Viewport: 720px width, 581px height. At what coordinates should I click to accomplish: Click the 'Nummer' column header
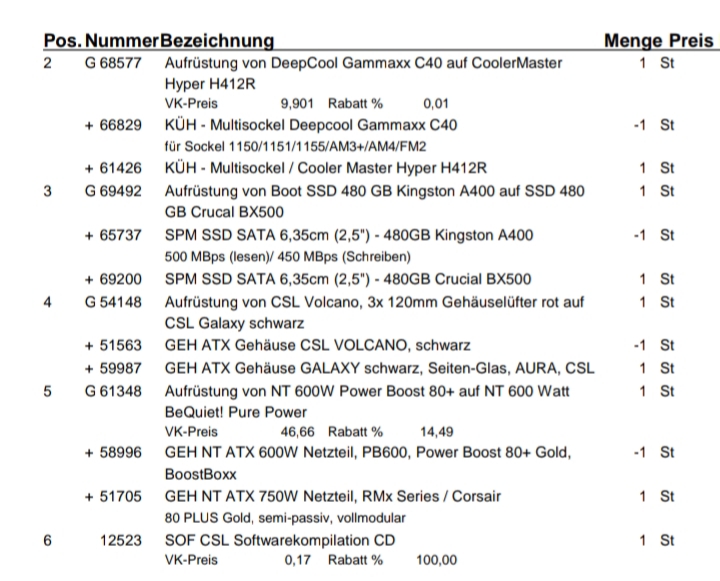tap(122, 40)
